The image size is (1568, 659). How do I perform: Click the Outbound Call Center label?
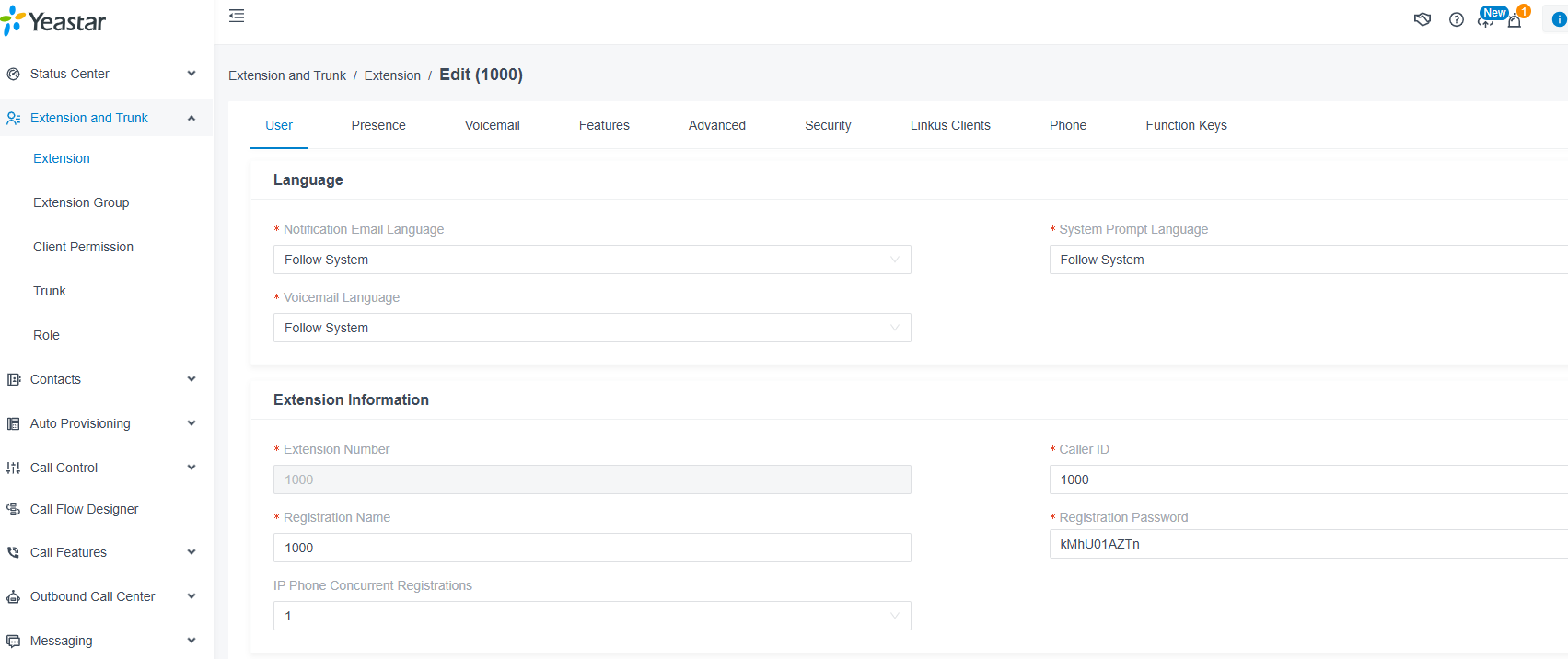pos(92,596)
